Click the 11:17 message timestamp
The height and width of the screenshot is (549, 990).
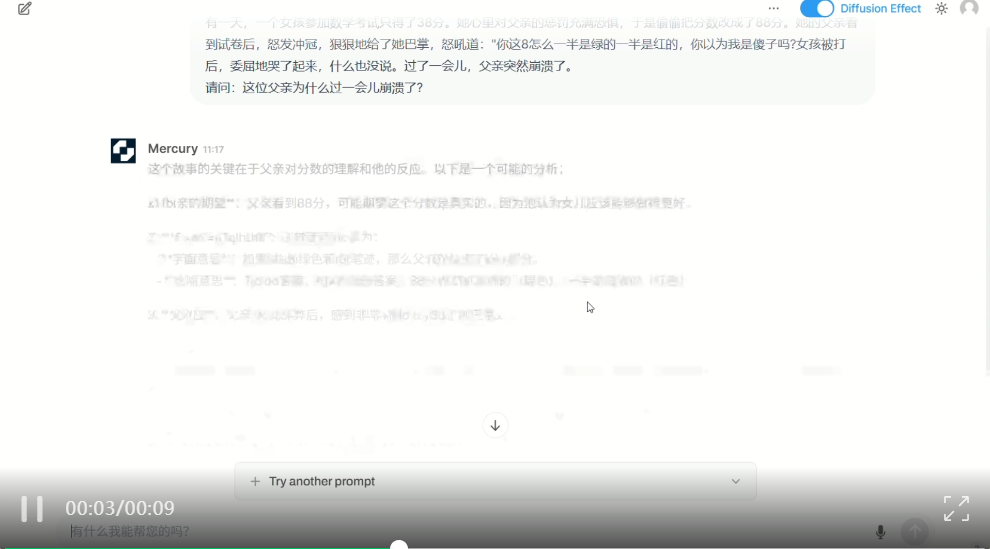pos(213,150)
